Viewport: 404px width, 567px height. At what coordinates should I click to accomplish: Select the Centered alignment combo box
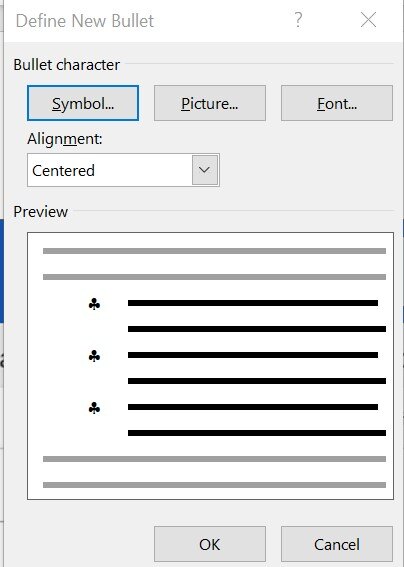tap(123, 170)
